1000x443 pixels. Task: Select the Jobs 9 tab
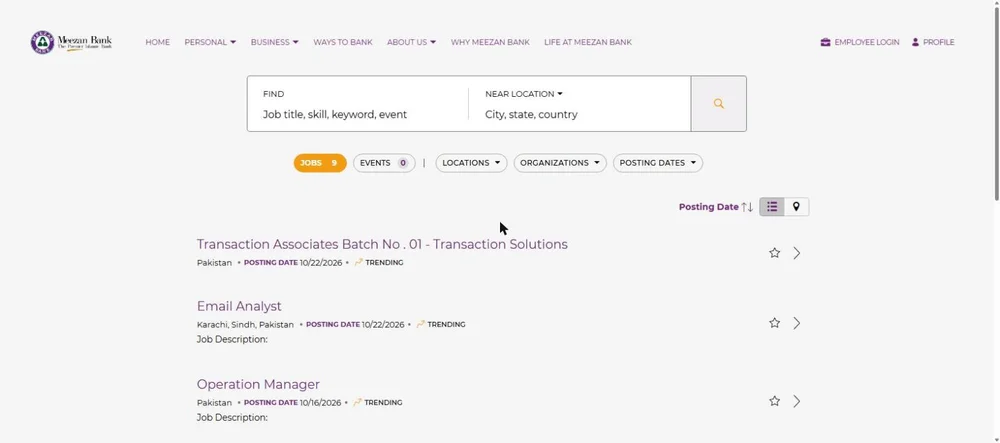(x=320, y=163)
